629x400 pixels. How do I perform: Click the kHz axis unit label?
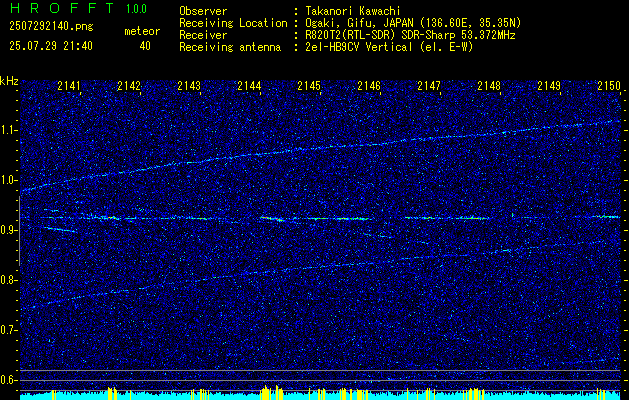9,81
